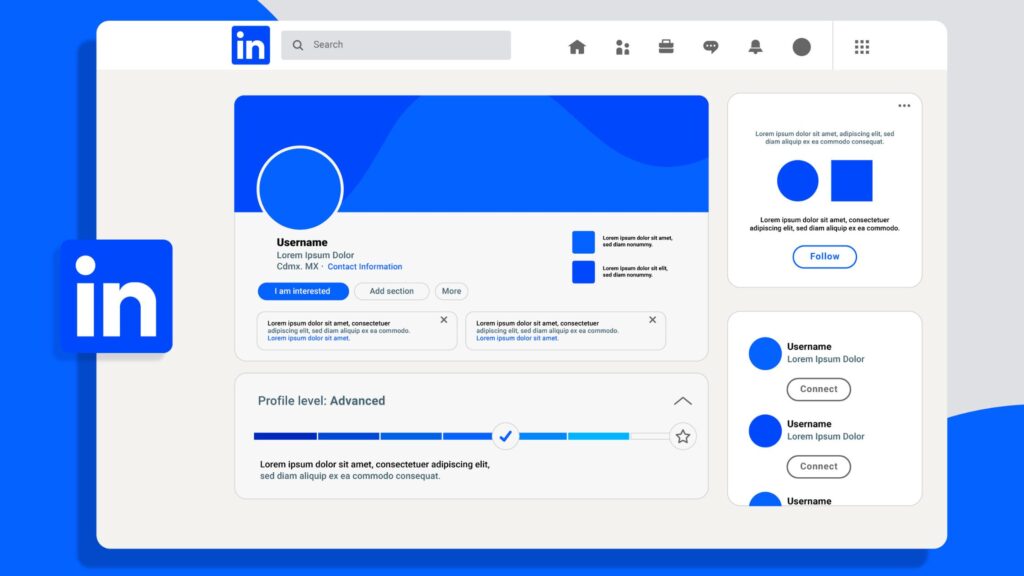Open the Home feed icon
1024x576 pixels.
point(577,47)
